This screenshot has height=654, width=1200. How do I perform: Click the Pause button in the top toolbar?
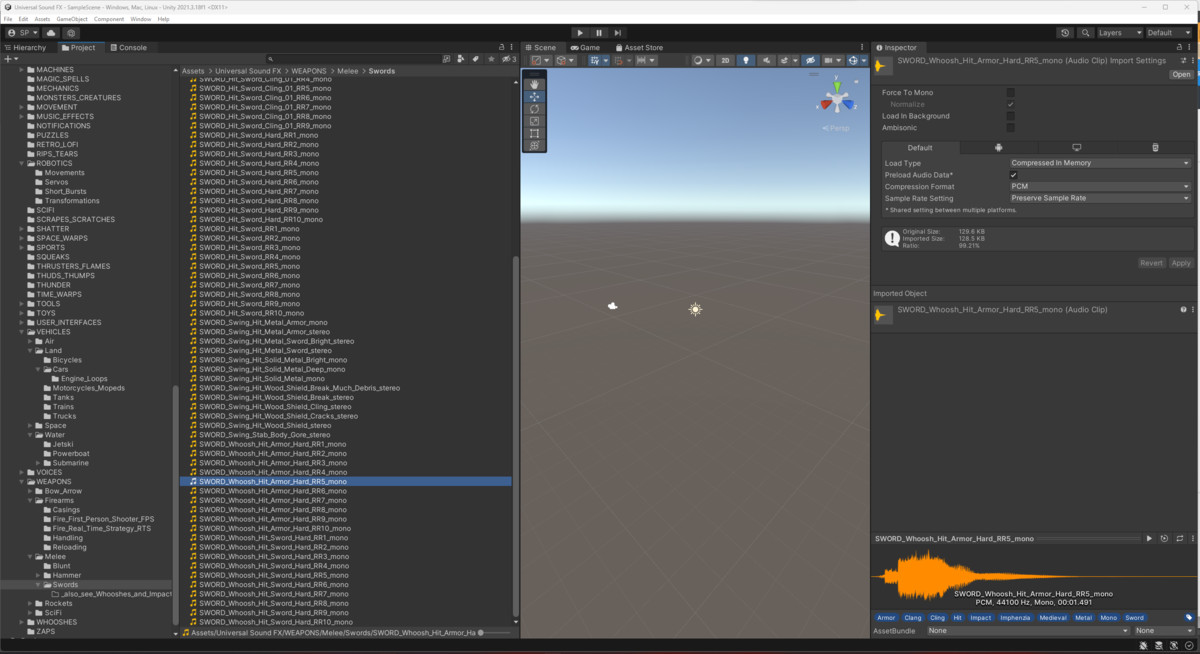[x=599, y=33]
